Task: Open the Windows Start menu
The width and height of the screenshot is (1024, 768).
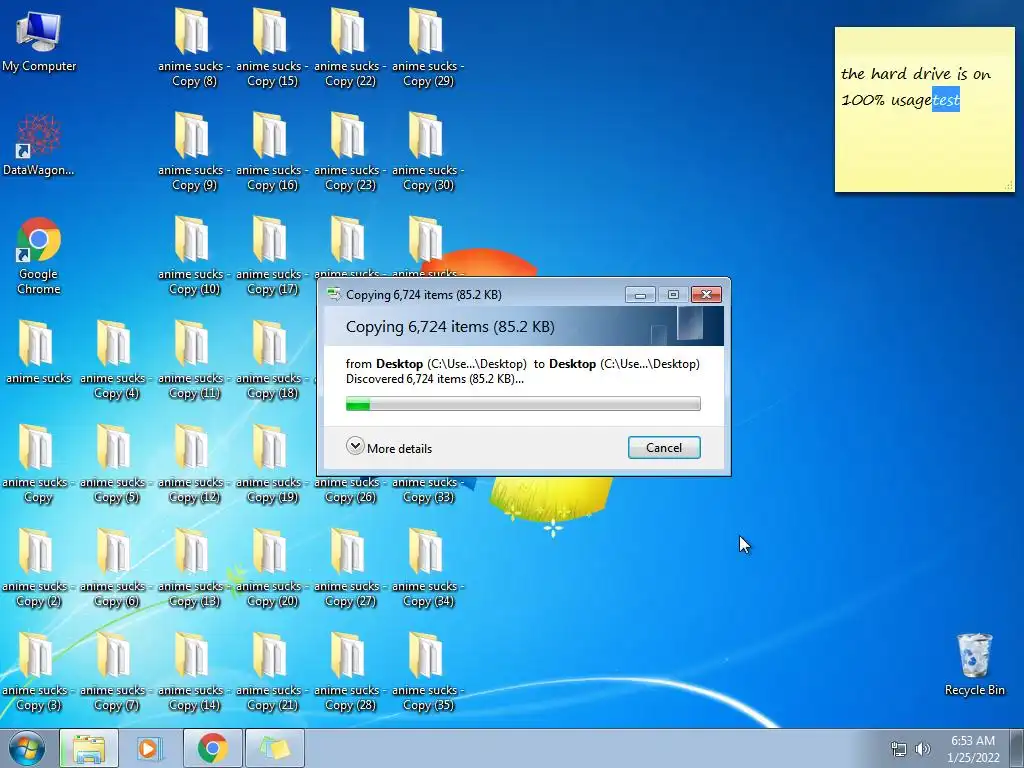Action: click(x=27, y=748)
